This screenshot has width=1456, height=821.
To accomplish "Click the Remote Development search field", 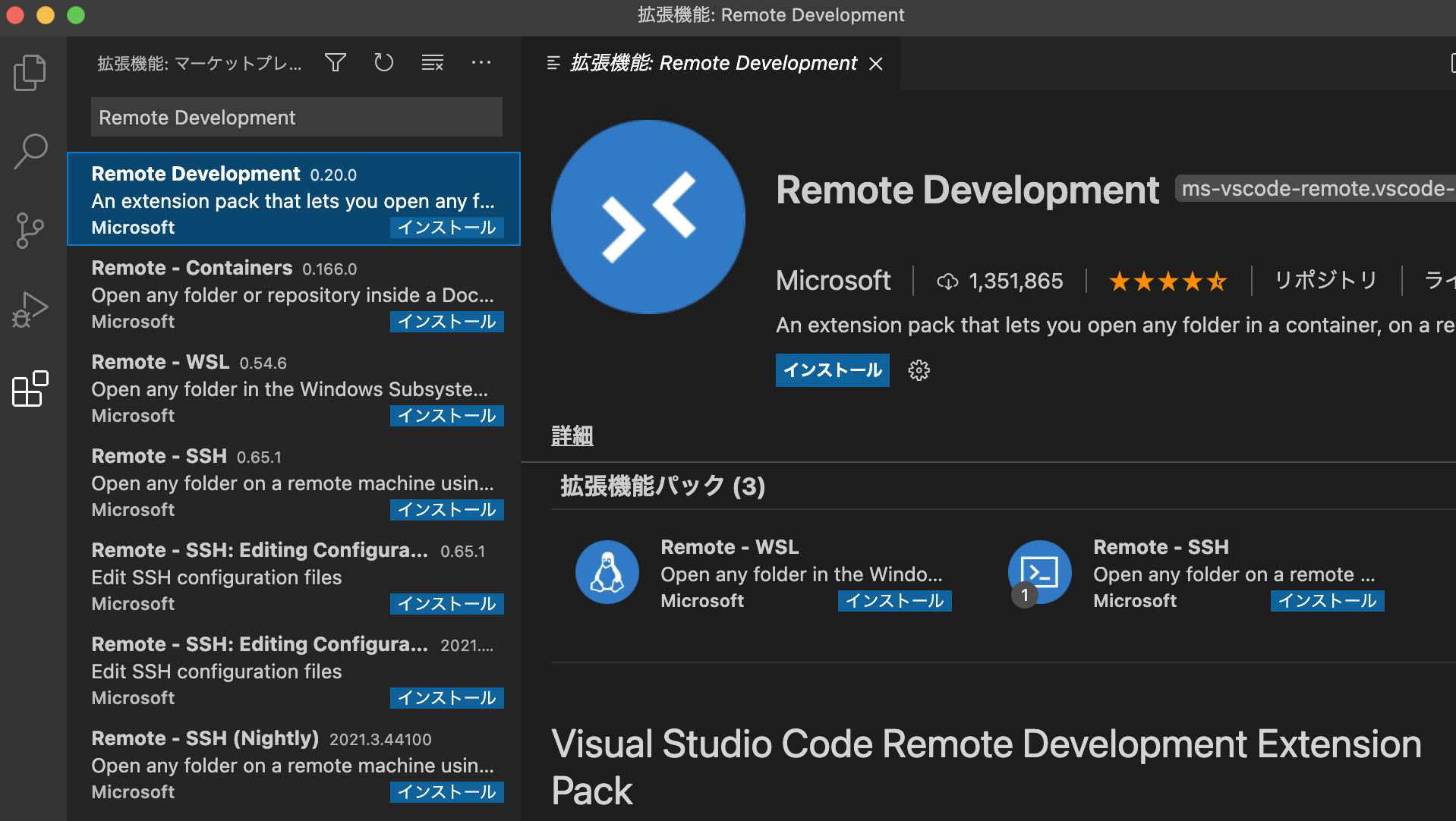I will click(x=296, y=118).
